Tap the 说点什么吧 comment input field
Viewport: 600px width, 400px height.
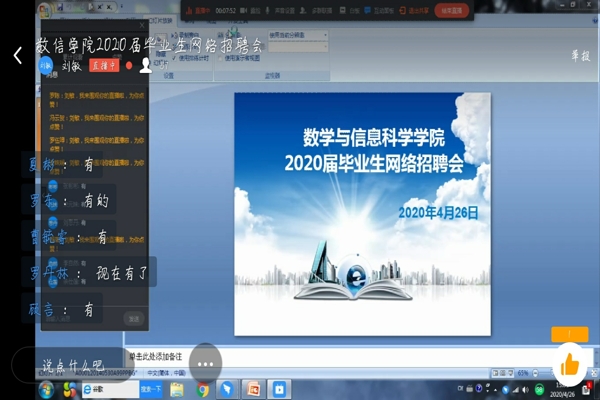pyautogui.click(x=73, y=365)
